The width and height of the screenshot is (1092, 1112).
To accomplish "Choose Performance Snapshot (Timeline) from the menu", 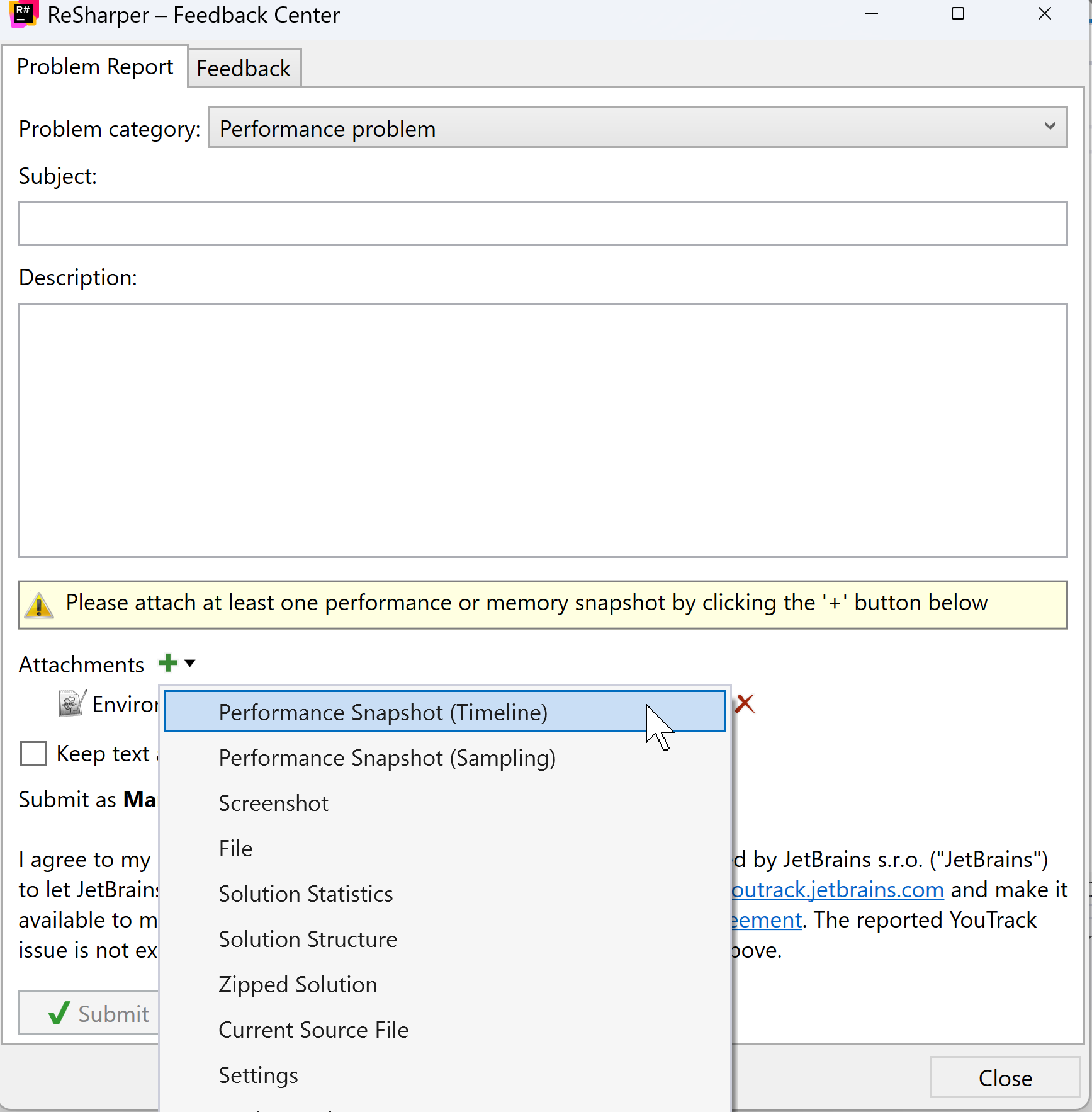I will (382, 712).
